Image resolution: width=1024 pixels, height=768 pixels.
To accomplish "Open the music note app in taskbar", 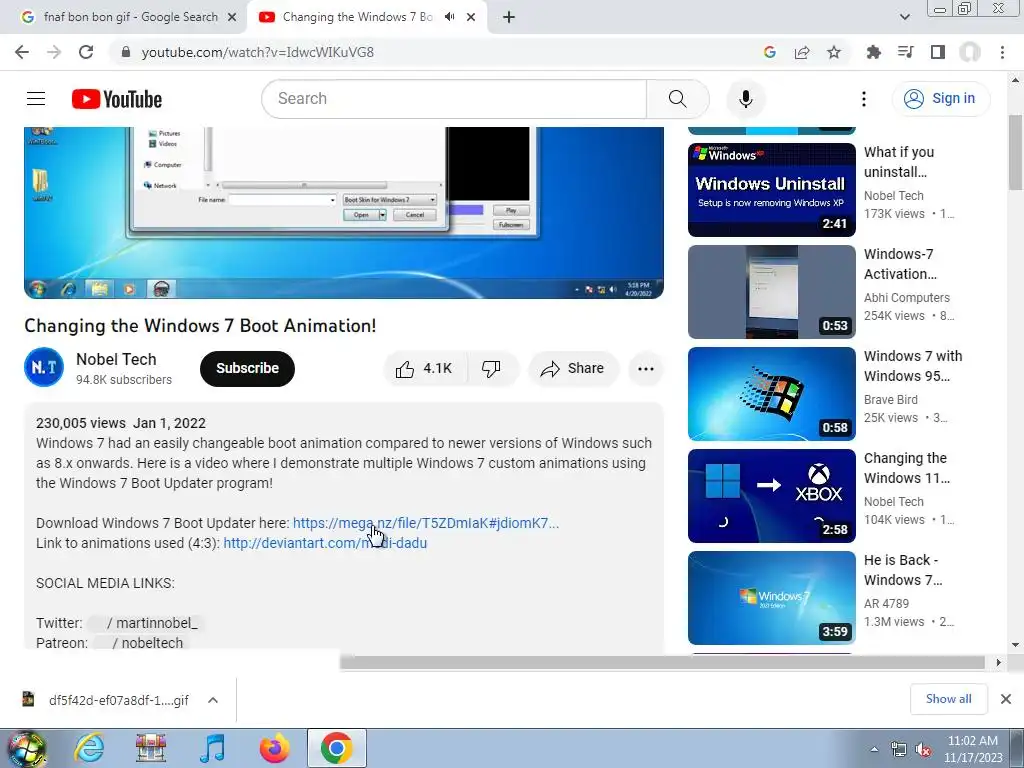I will click(x=212, y=749).
